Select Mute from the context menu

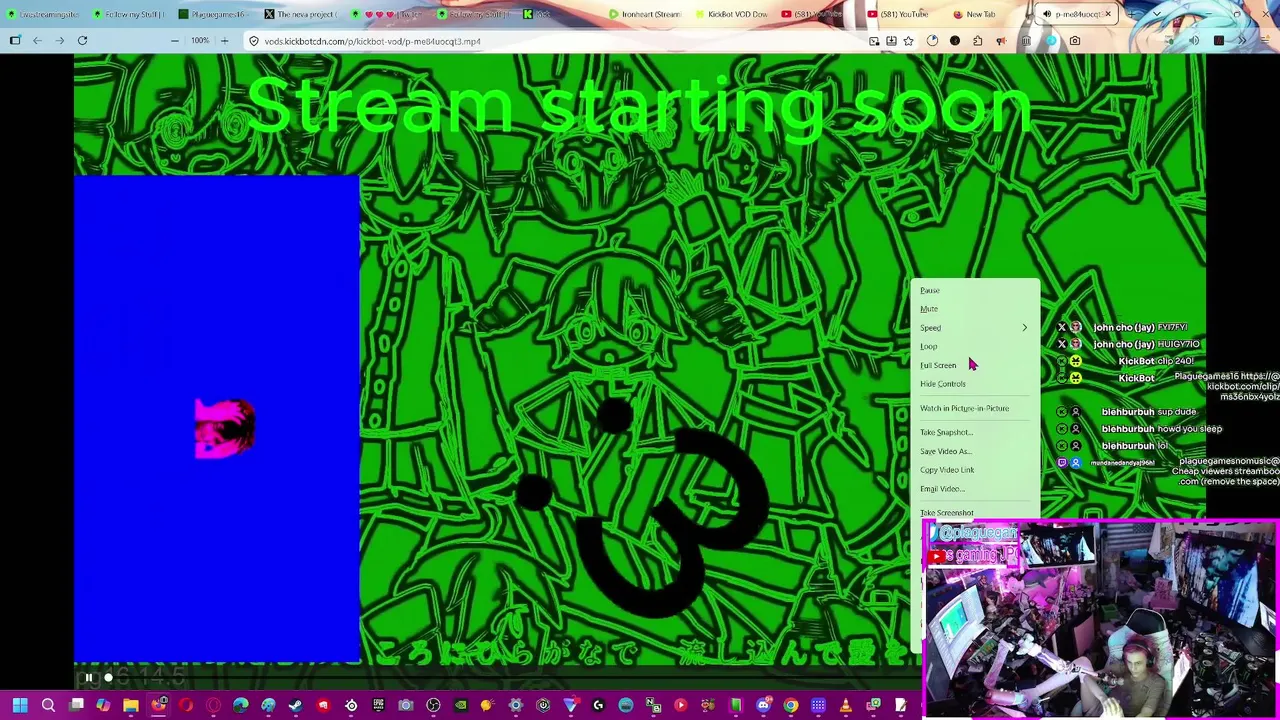[x=929, y=309]
